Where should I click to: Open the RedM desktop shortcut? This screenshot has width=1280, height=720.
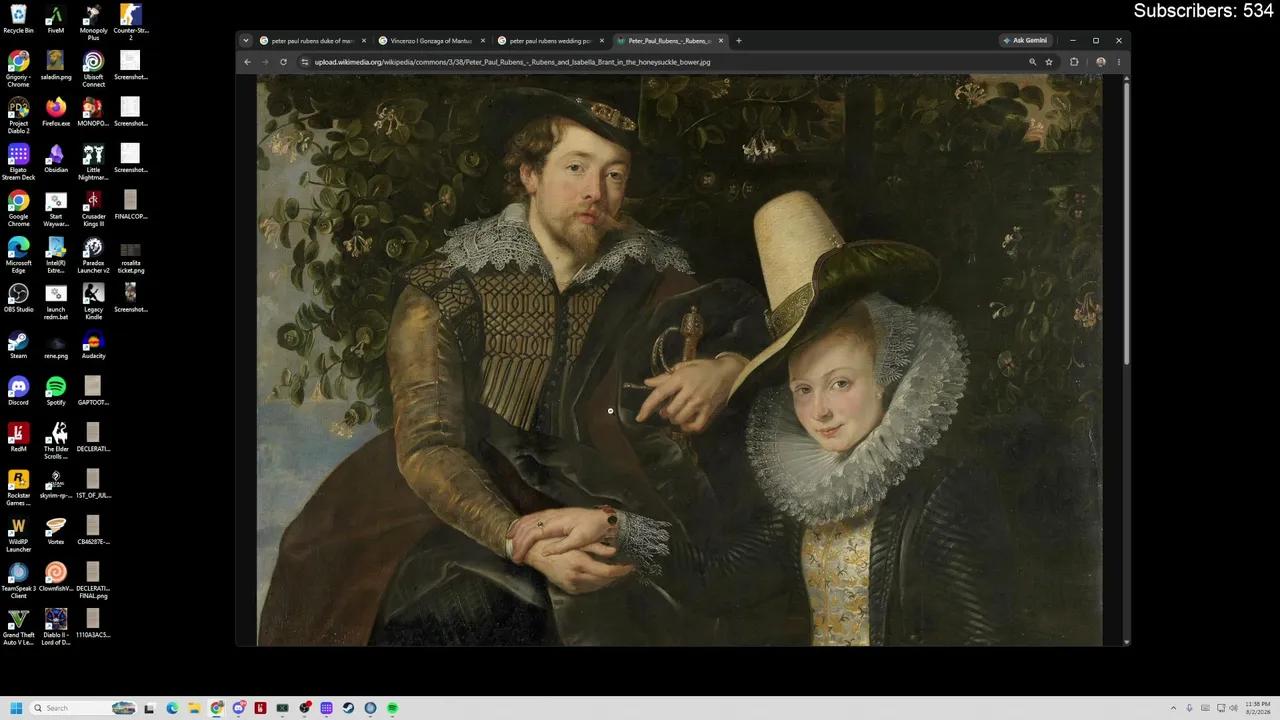point(18,437)
